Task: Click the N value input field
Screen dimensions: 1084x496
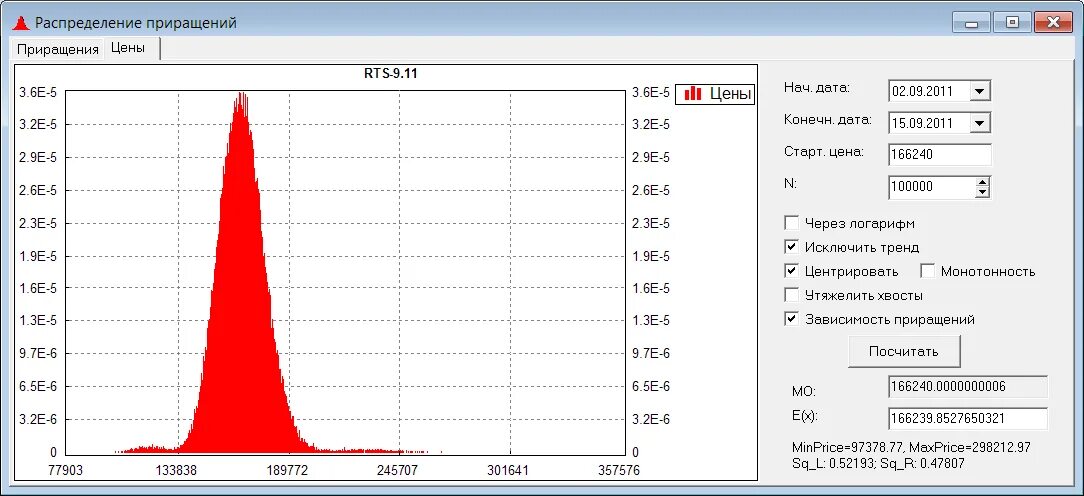Action: (x=931, y=187)
